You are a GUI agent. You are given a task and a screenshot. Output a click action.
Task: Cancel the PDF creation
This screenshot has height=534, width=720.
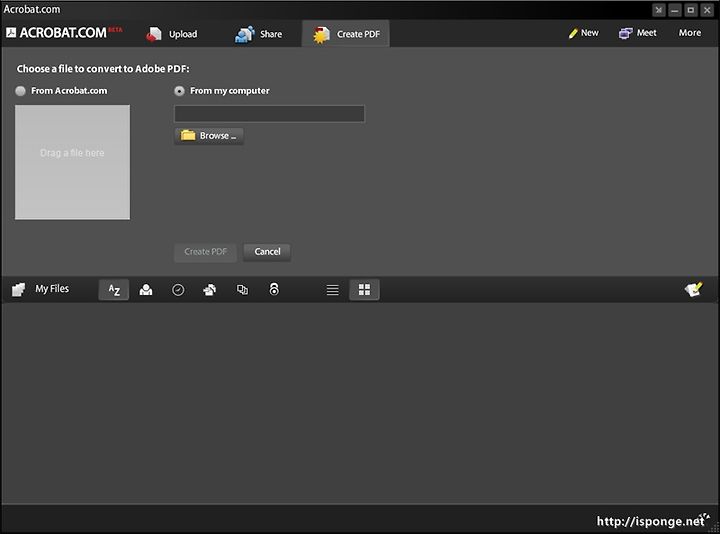click(x=267, y=252)
